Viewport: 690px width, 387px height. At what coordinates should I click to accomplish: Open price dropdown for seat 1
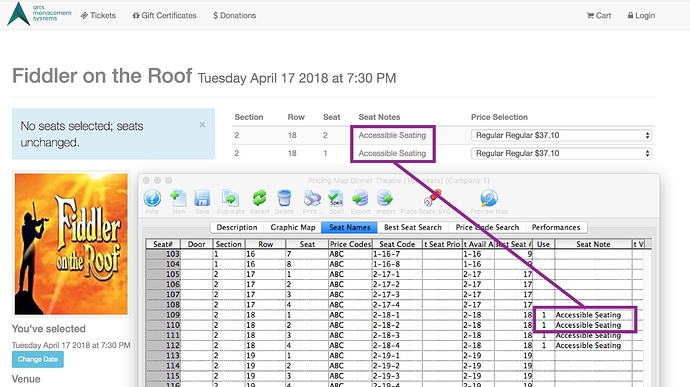click(561, 153)
